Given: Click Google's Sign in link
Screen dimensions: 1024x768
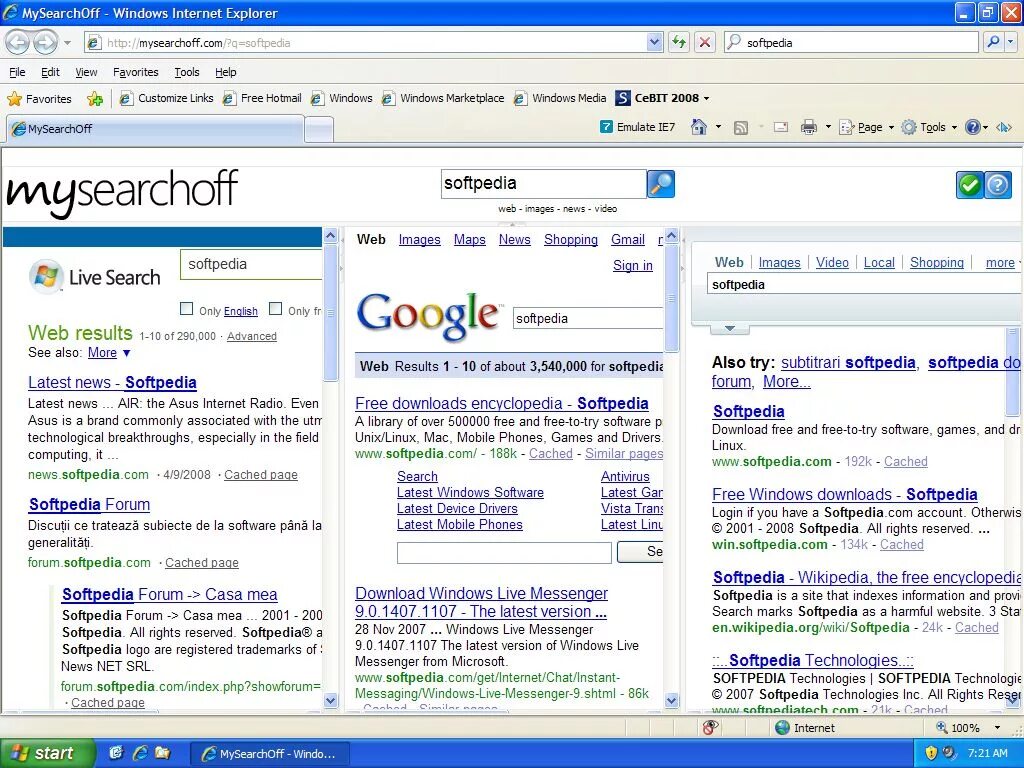Looking at the screenshot, I should [x=633, y=265].
